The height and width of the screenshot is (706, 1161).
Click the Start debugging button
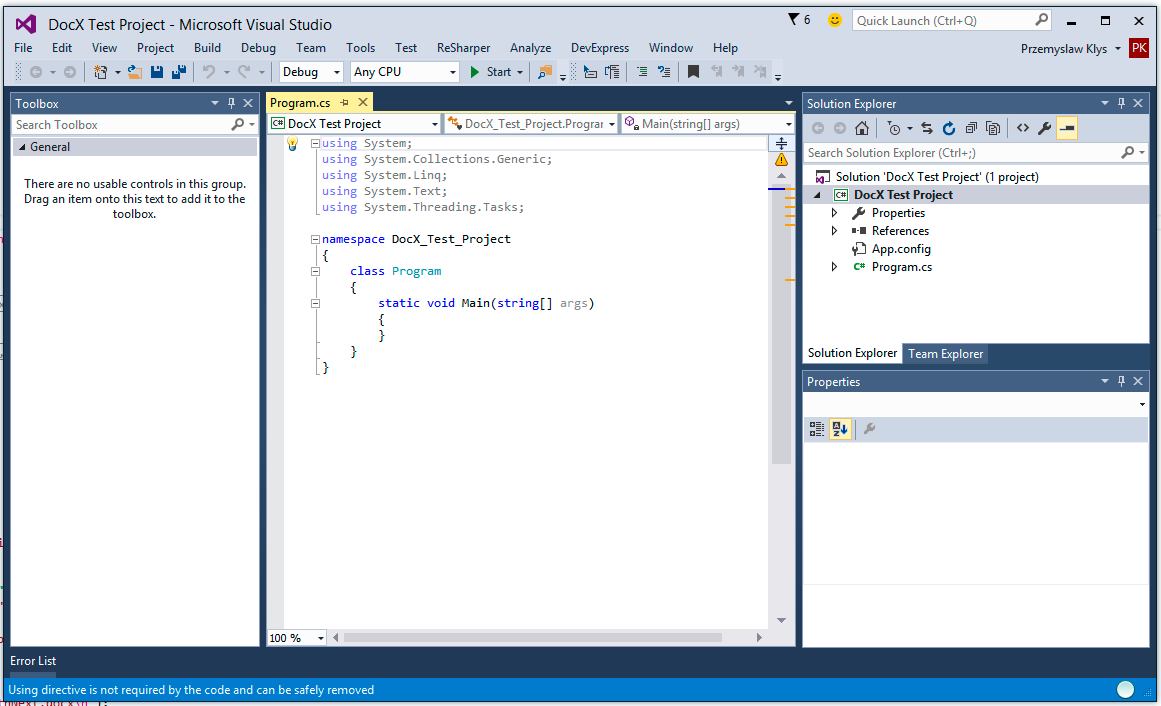pyautogui.click(x=490, y=71)
